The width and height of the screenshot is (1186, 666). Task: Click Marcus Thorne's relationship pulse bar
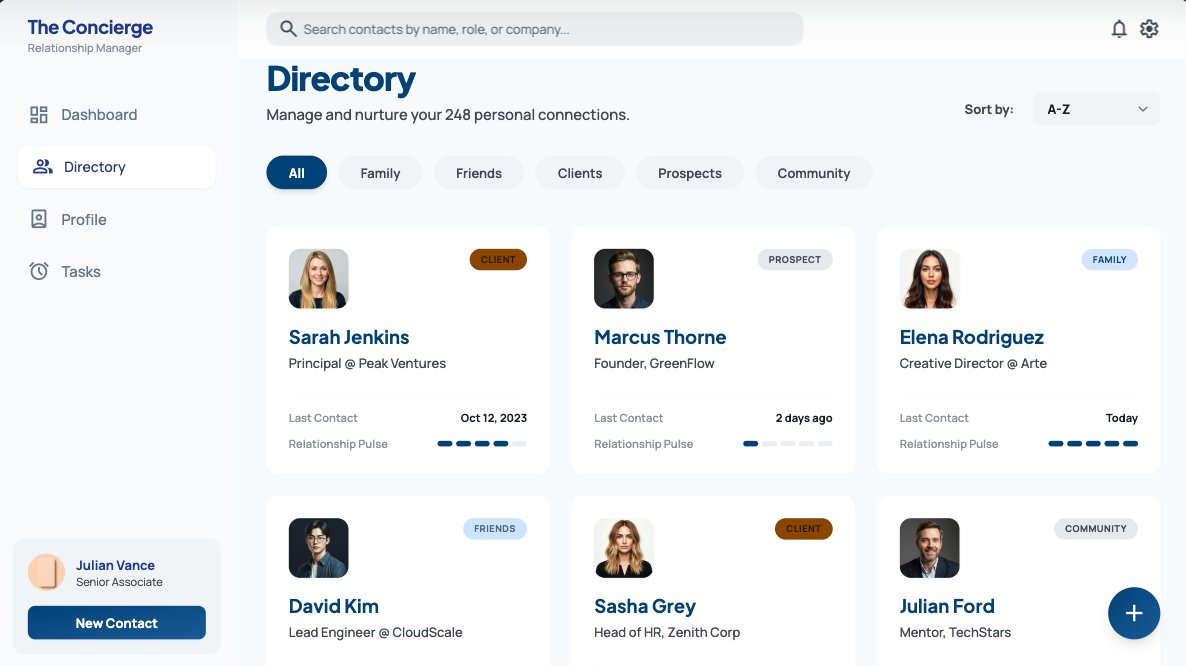(787, 444)
